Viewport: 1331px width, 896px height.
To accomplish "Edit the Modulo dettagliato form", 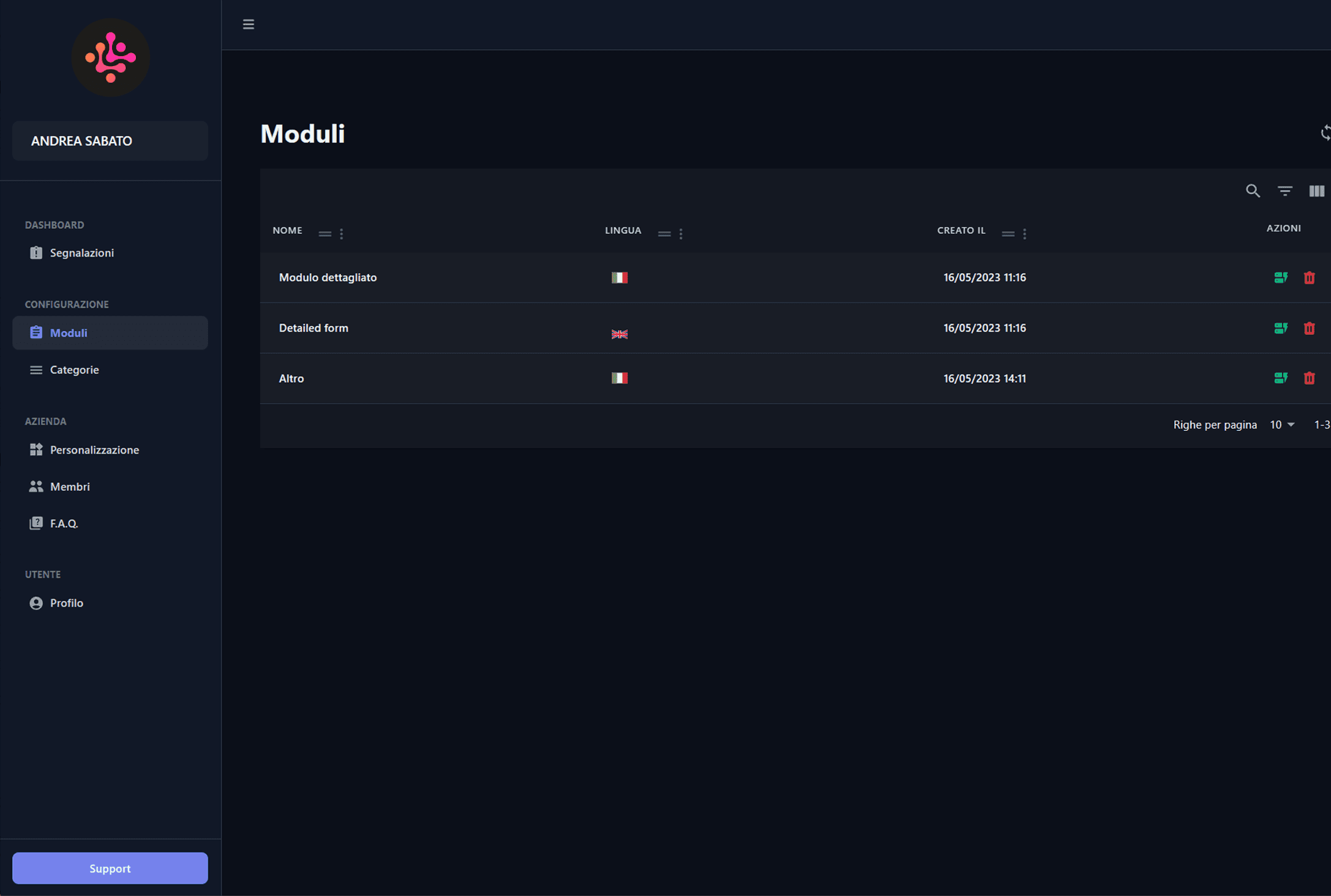I will coord(1280,278).
